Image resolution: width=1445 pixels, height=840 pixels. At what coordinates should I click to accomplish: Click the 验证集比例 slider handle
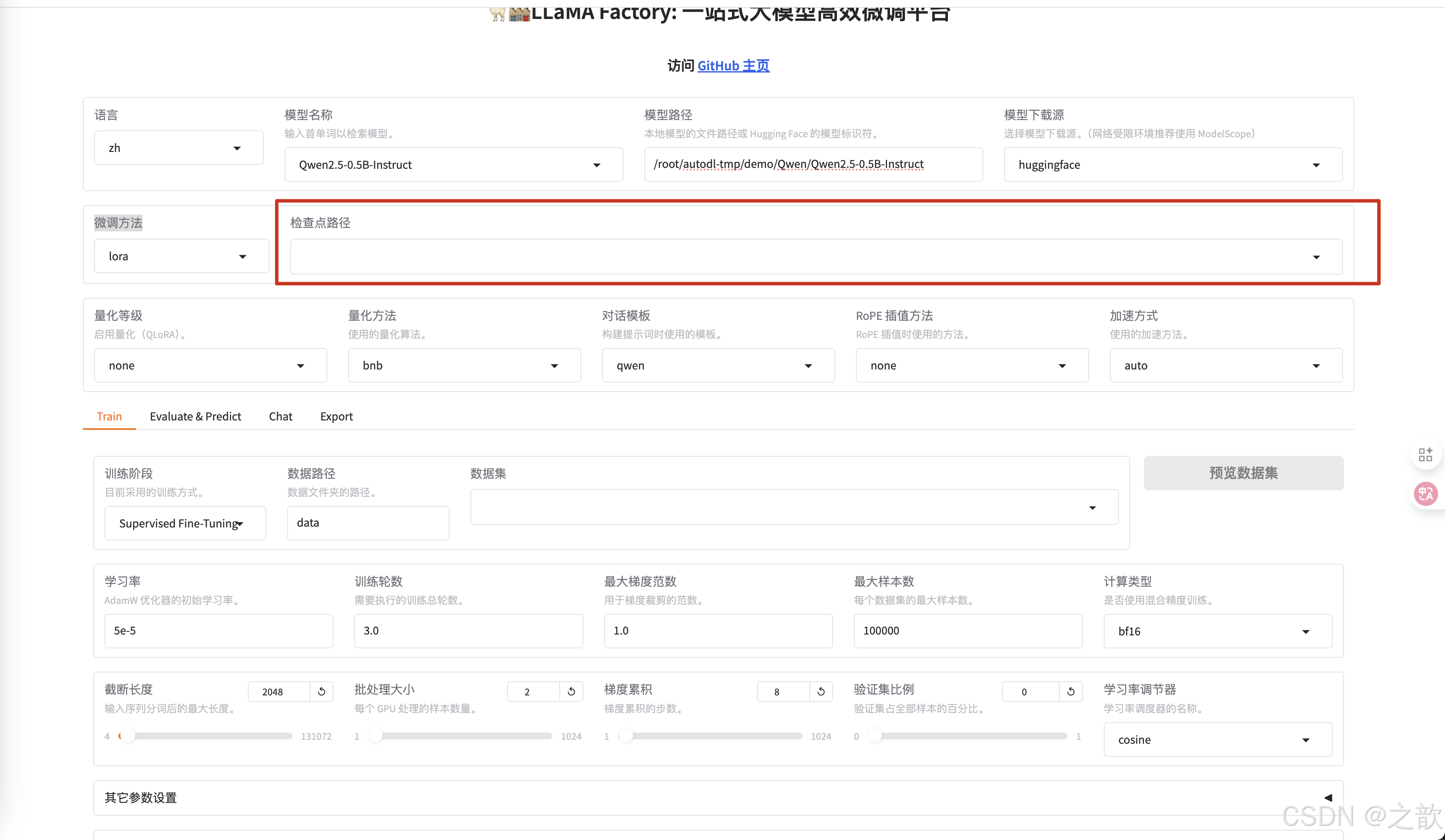point(875,736)
